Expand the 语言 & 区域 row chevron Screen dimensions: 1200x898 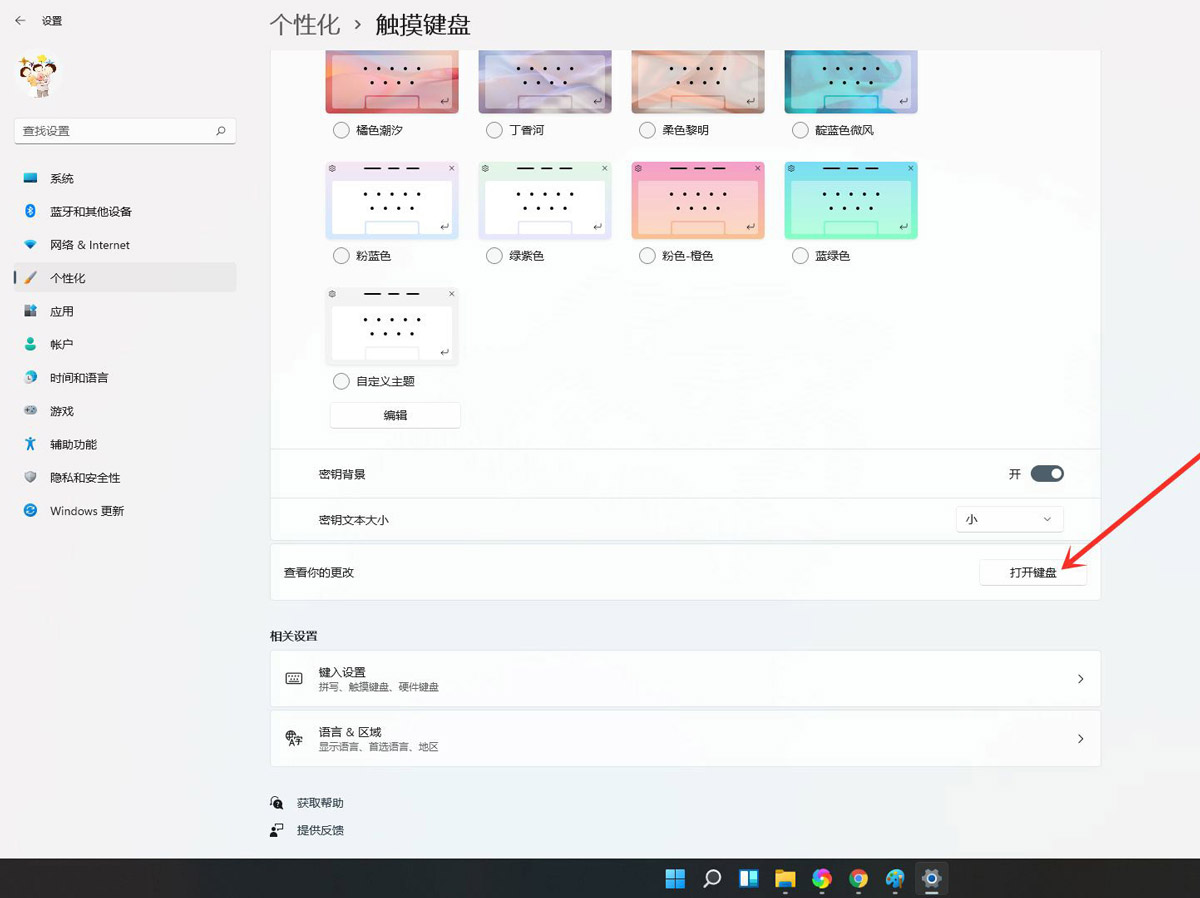coord(1080,738)
